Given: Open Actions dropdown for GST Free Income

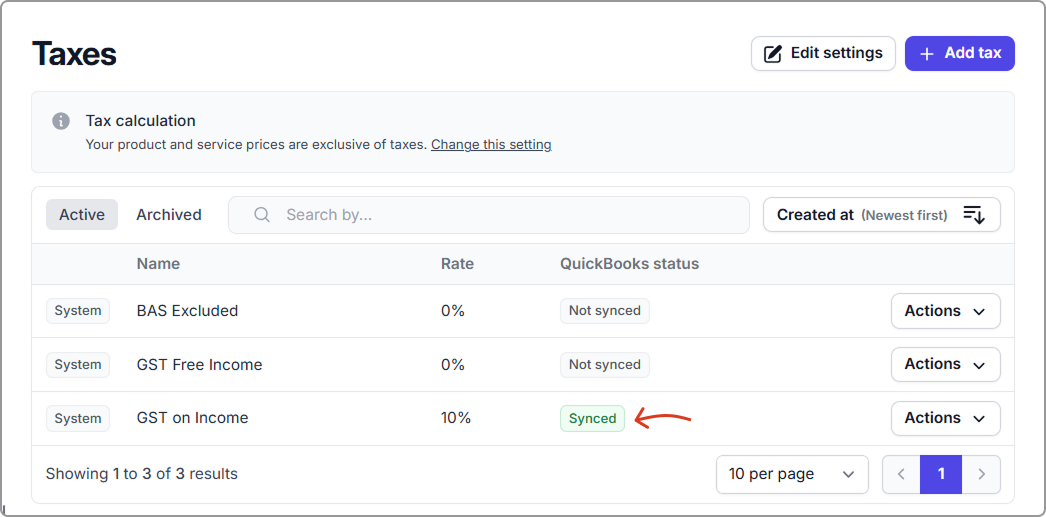Looking at the screenshot, I should [945, 365].
